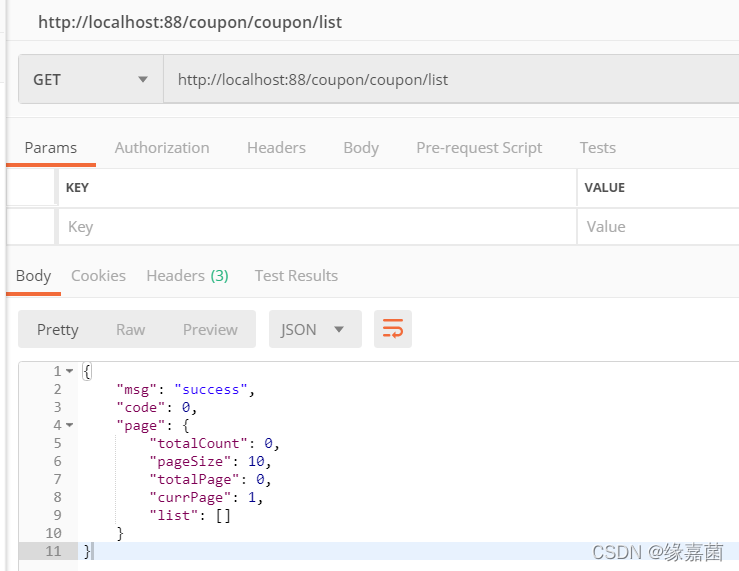Image resolution: width=739 pixels, height=571 pixels.
Task: Open the response Cookies tab
Action: point(98,276)
